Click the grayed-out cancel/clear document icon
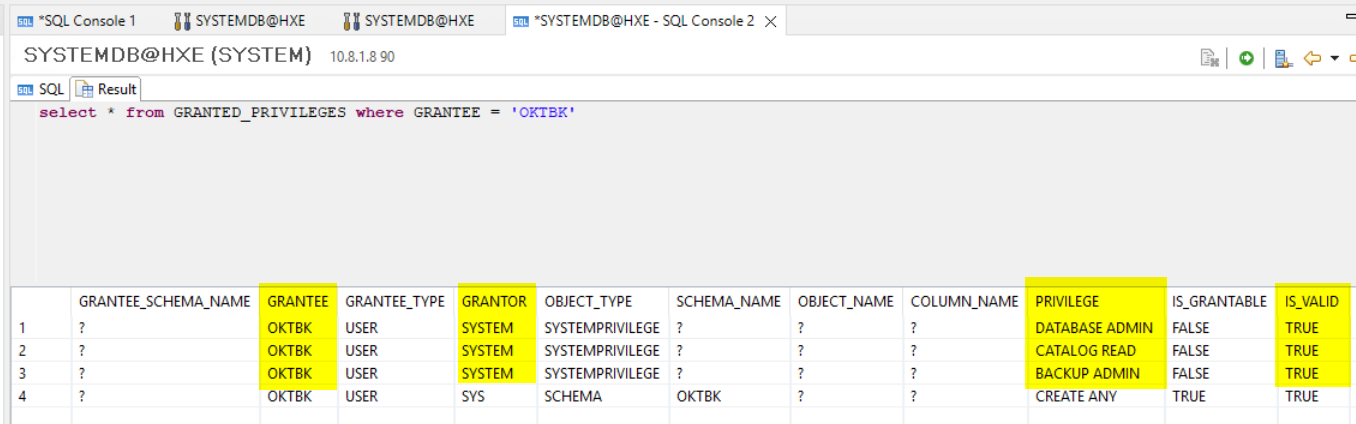Screen dimensions: 1356x424 coord(1209,58)
